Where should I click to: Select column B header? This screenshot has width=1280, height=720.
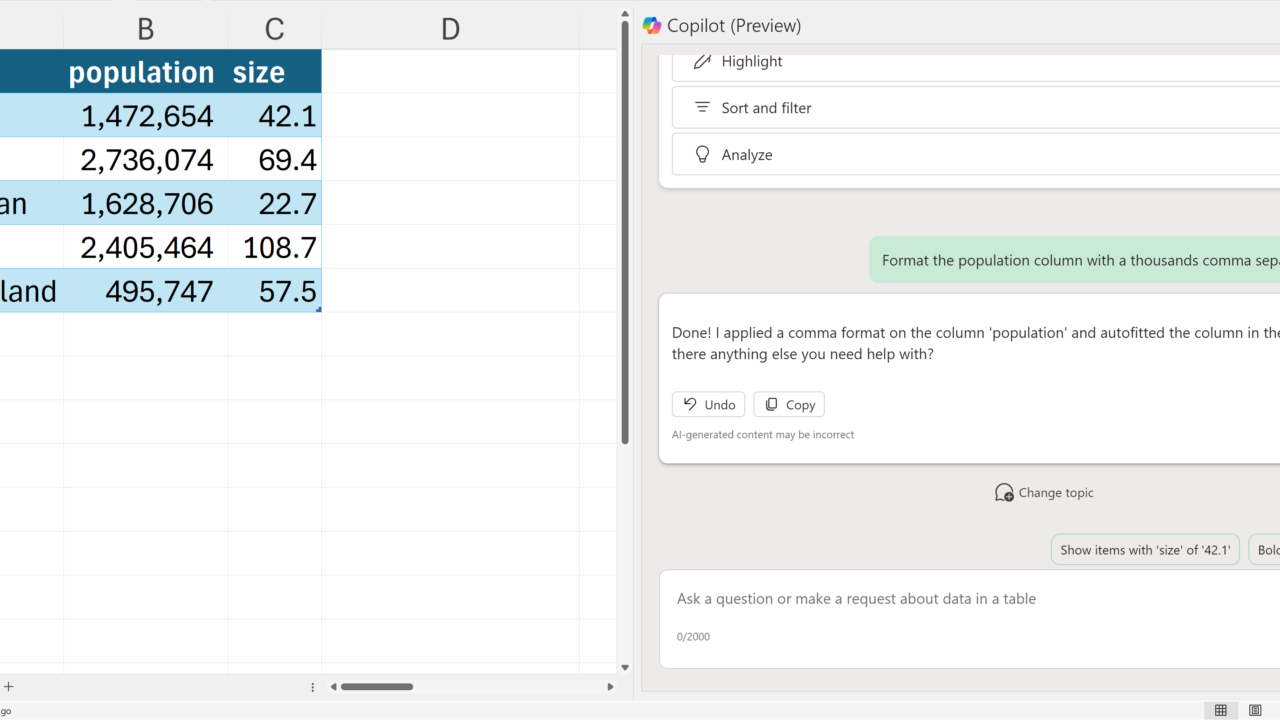click(145, 30)
